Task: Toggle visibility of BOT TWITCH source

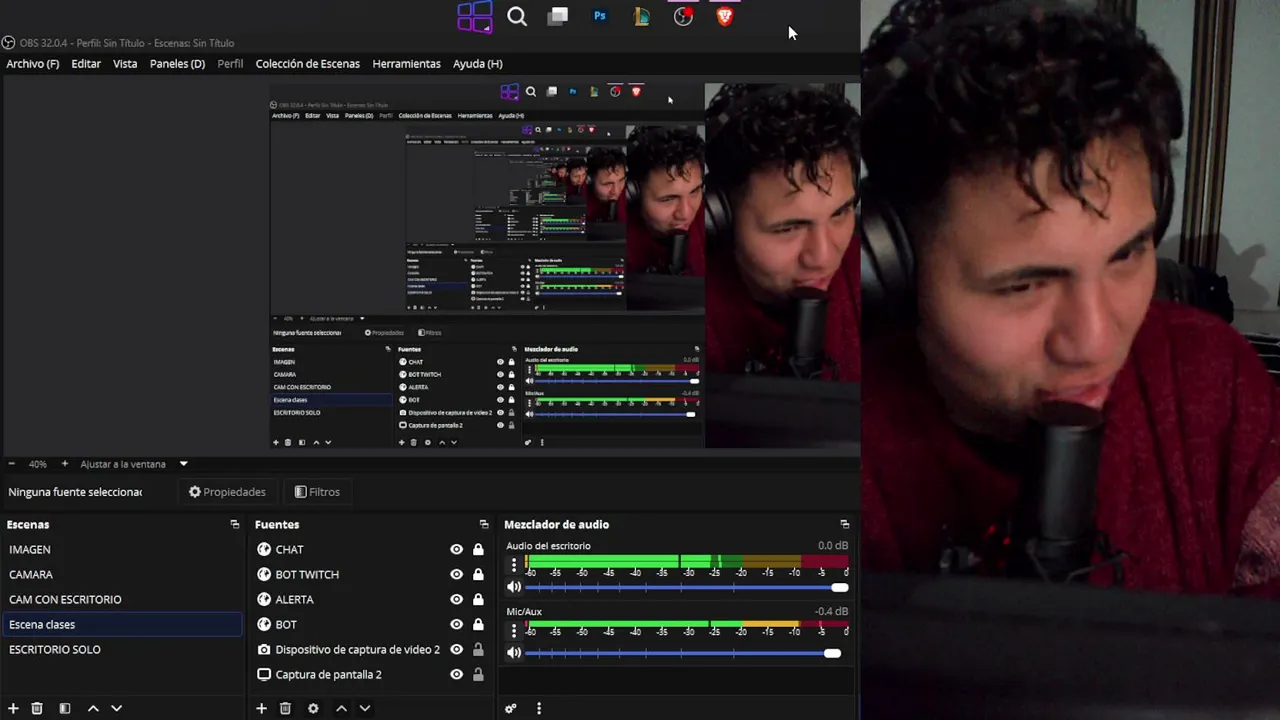Action: click(456, 574)
